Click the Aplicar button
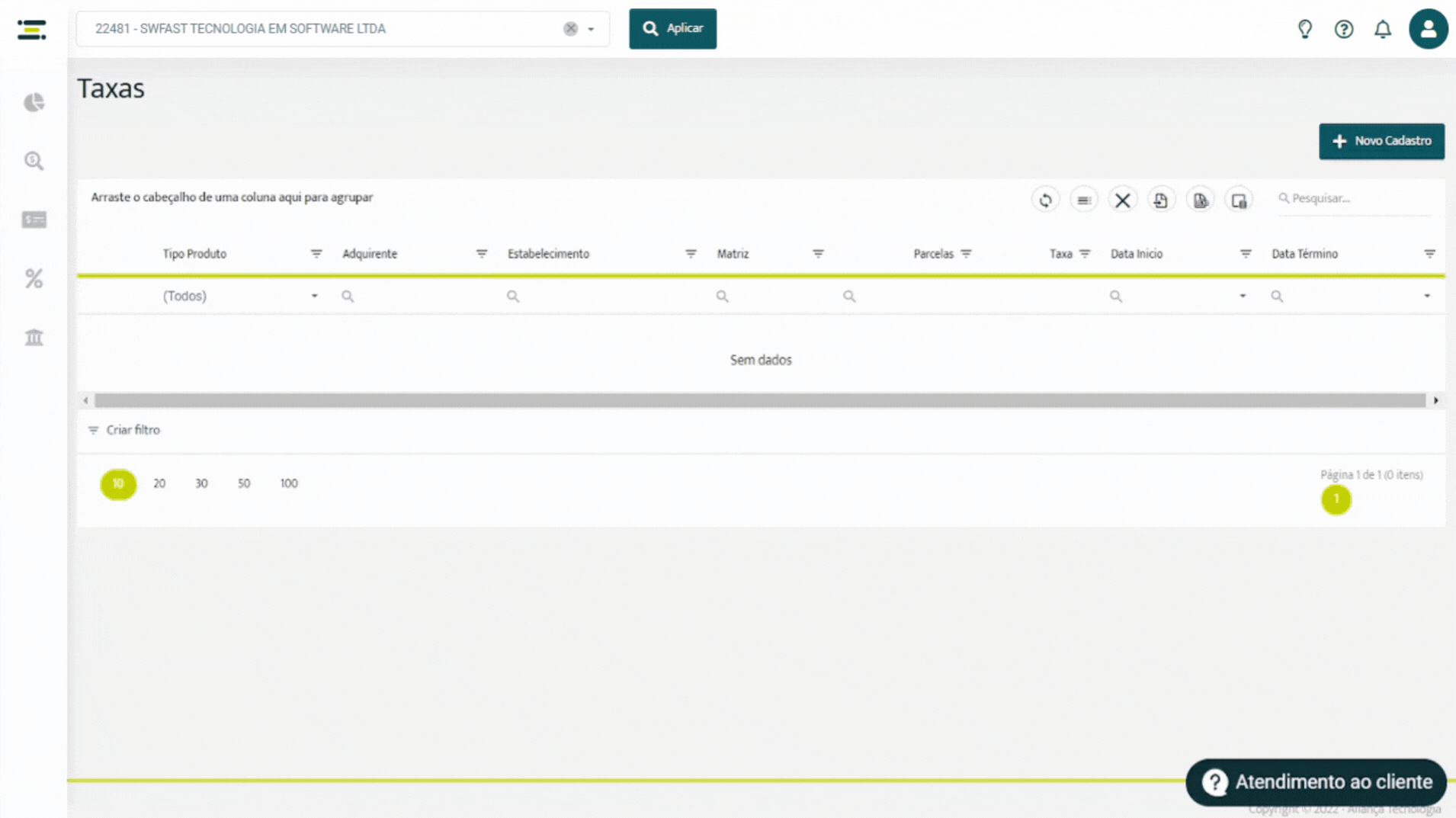The width and height of the screenshot is (1456, 818). (x=672, y=29)
